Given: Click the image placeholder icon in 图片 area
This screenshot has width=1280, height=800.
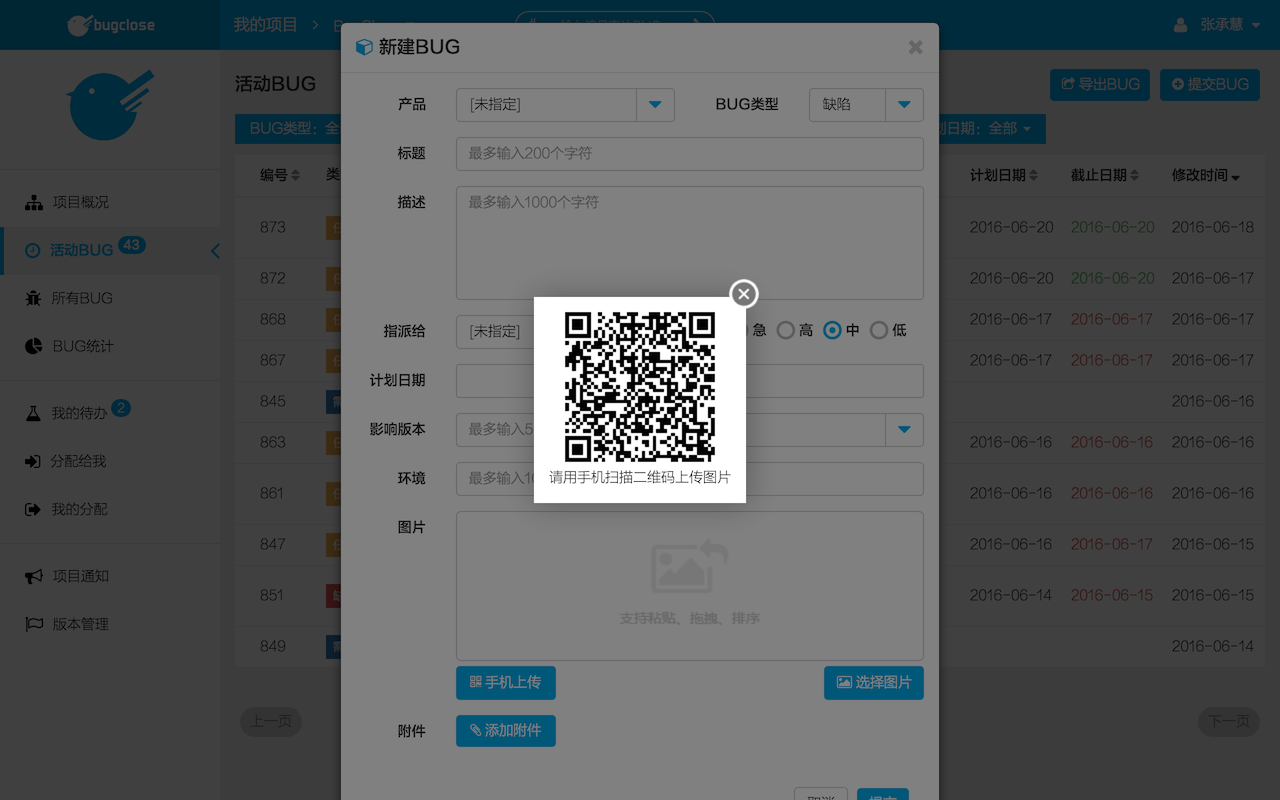Looking at the screenshot, I should coord(689,566).
